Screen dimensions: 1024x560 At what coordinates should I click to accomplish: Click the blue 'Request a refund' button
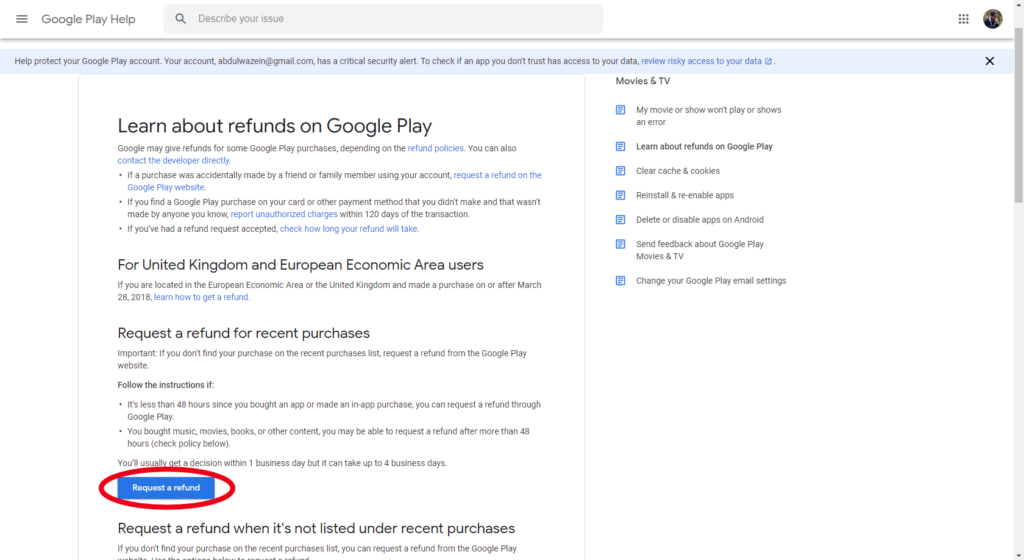pyautogui.click(x=166, y=488)
